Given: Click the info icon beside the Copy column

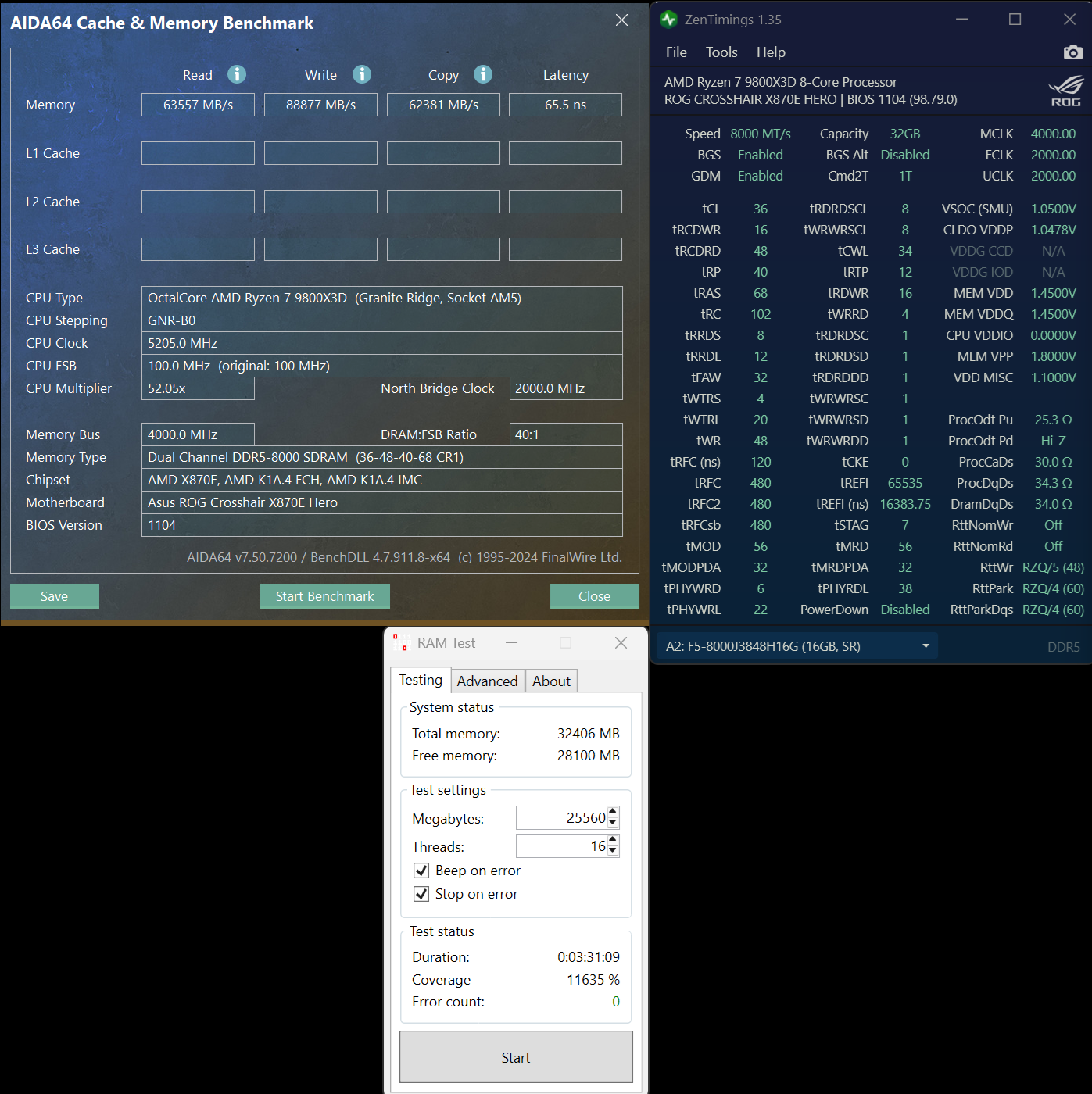Looking at the screenshot, I should point(483,74).
